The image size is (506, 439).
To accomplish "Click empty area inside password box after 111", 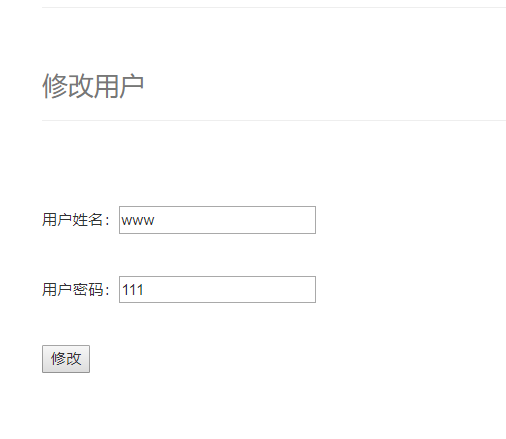I will [230, 289].
